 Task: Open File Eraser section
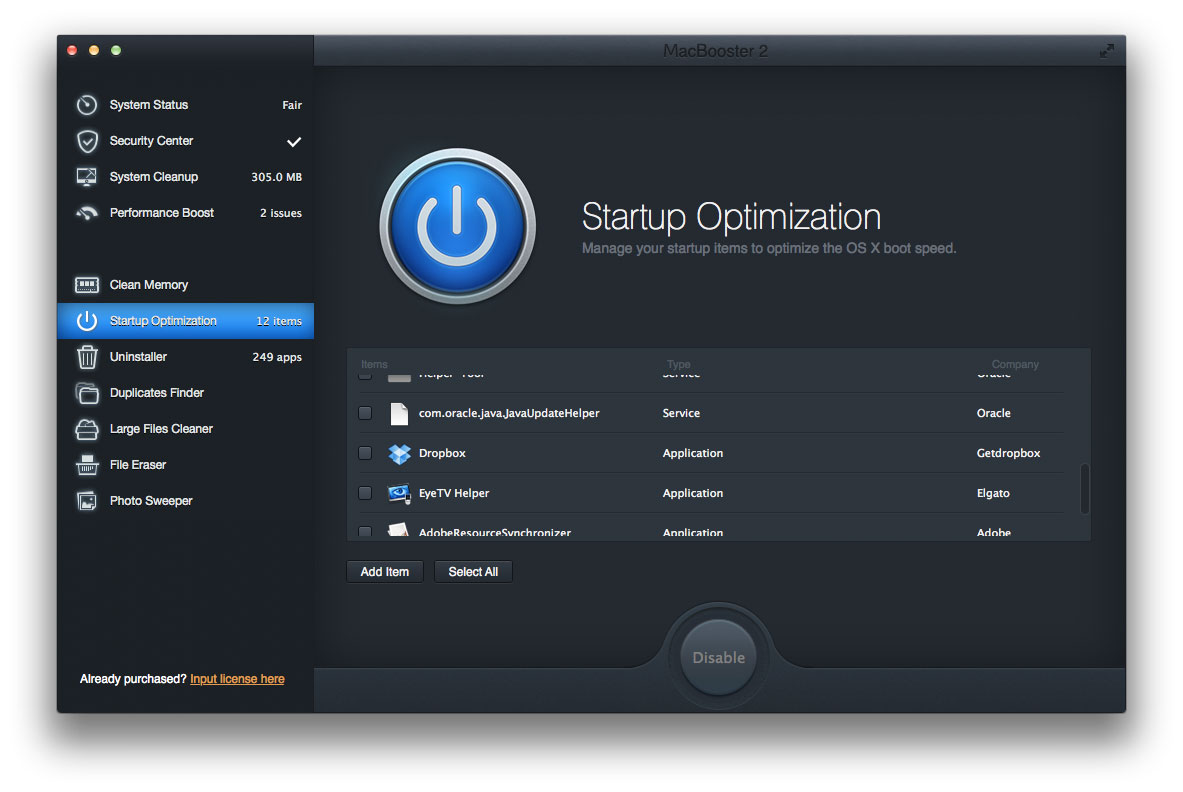click(x=186, y=465)
